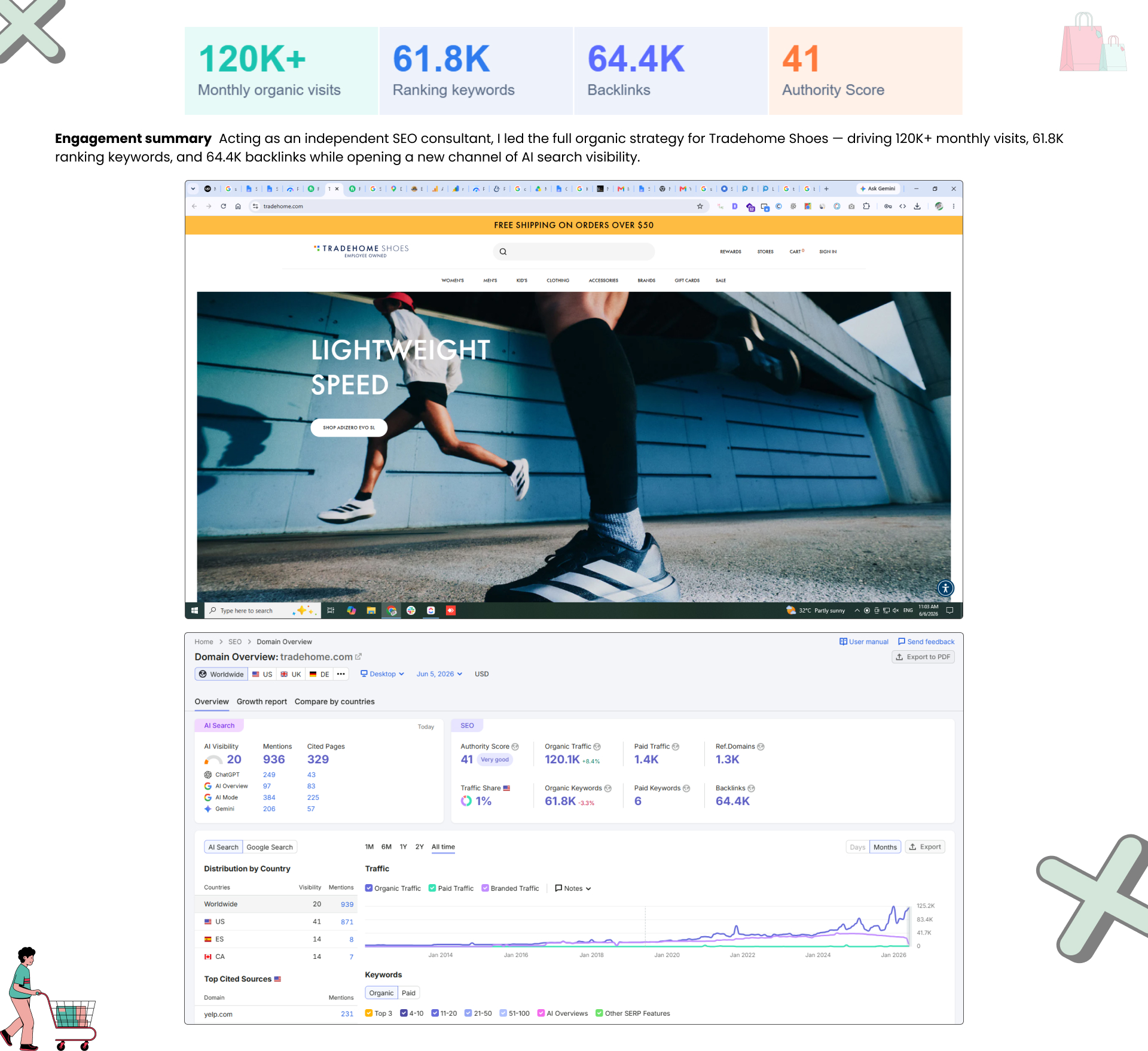Click Send feedback link

click(926, 642)
